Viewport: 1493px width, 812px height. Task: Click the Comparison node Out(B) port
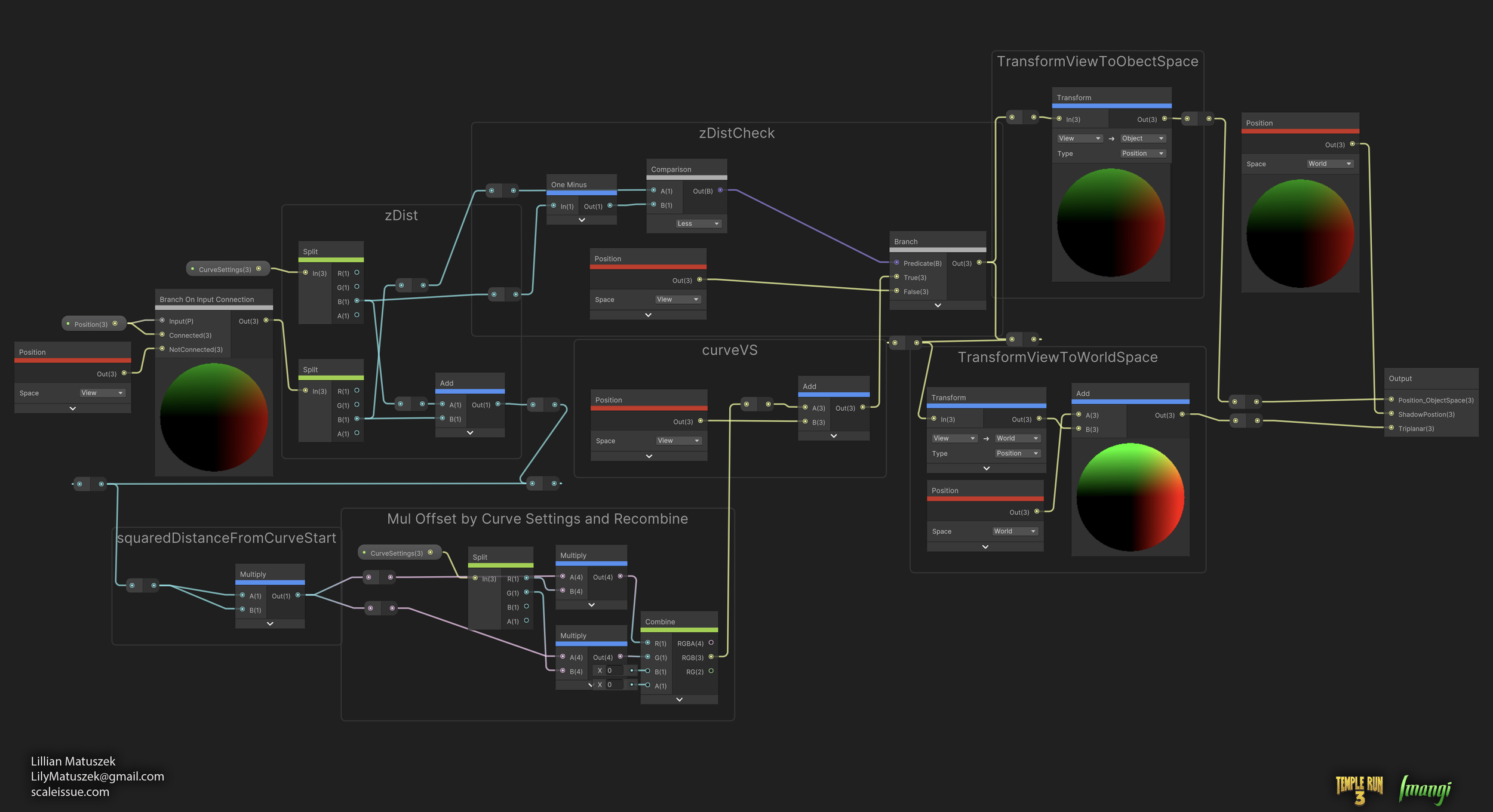pyautogui.click(x=720, y=190)
